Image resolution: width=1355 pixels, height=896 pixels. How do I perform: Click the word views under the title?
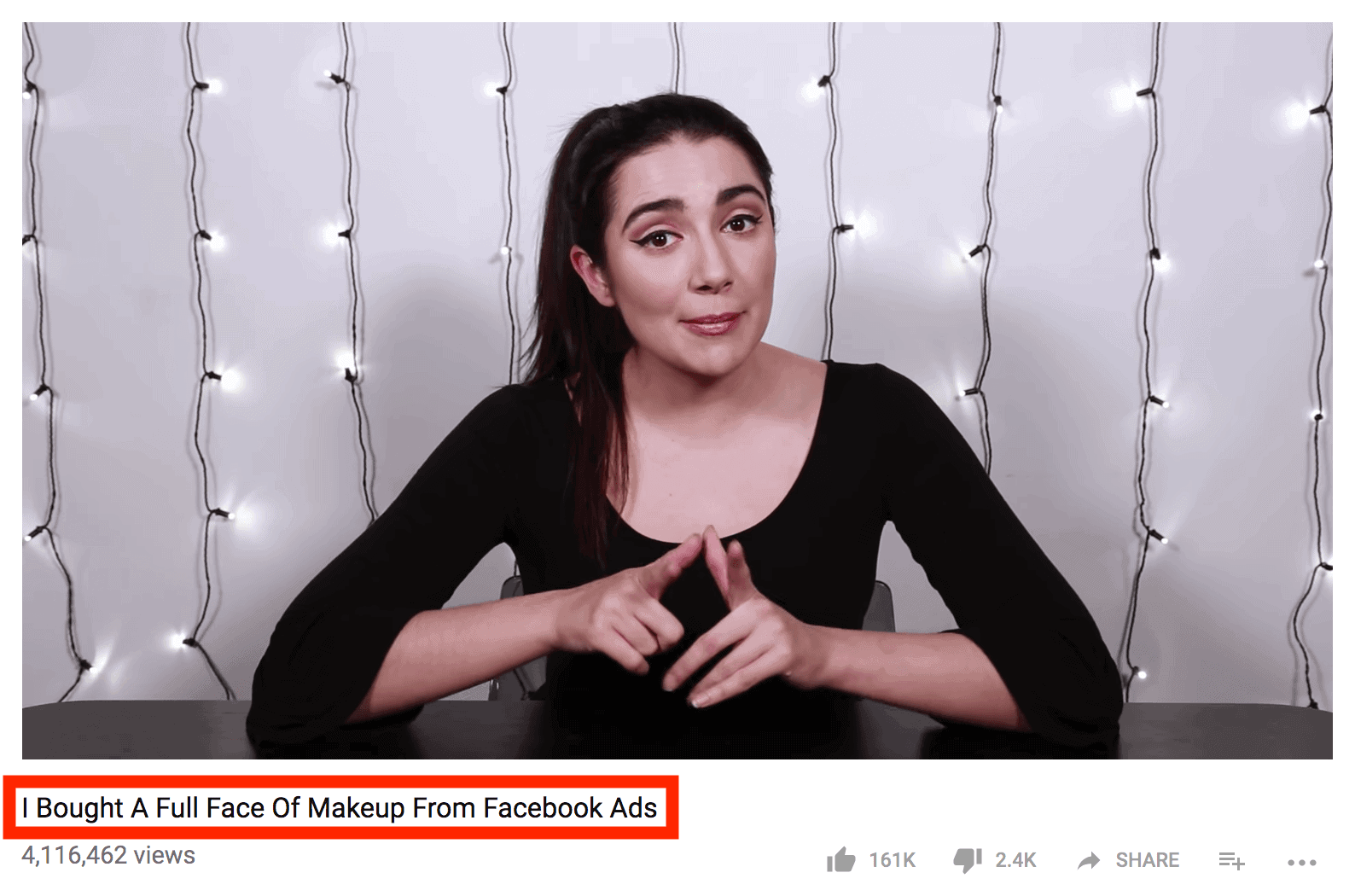(165, 855)
